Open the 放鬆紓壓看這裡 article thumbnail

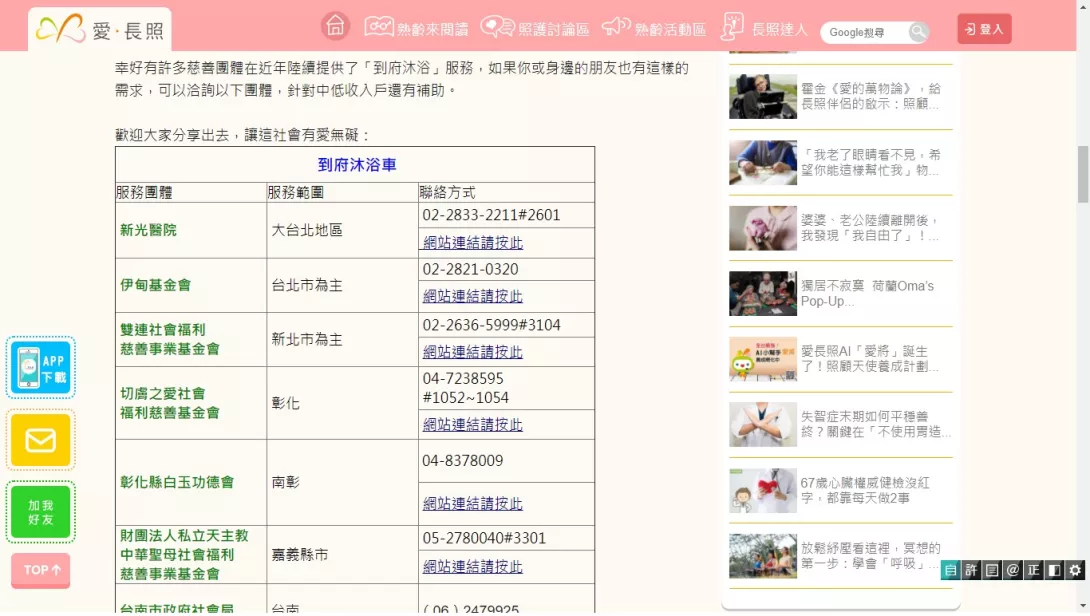pyautogui.click(x=763, y=556)
